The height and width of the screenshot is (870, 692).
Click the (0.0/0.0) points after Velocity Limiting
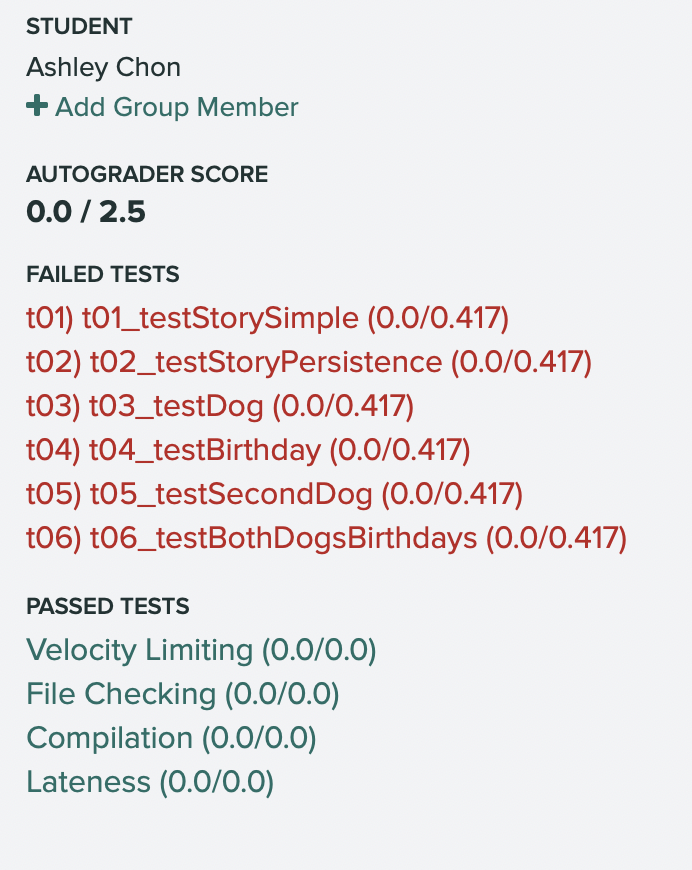pos(319,650)
